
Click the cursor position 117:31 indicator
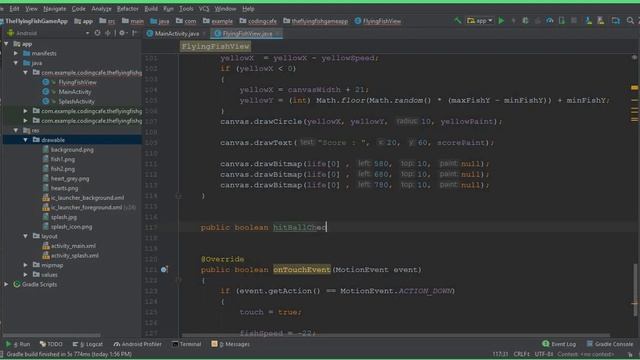click(x=500, y=354)
